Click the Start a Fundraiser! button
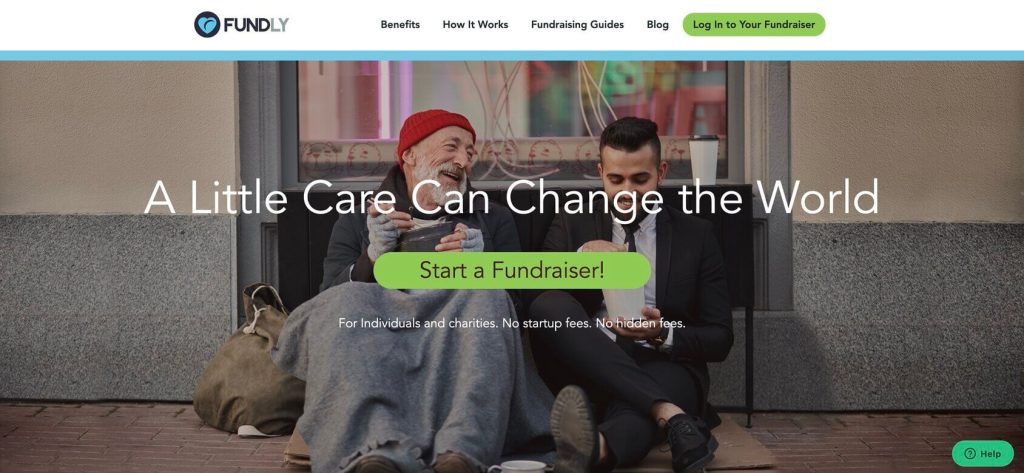 pyautogui.click(x=512, y=270)
